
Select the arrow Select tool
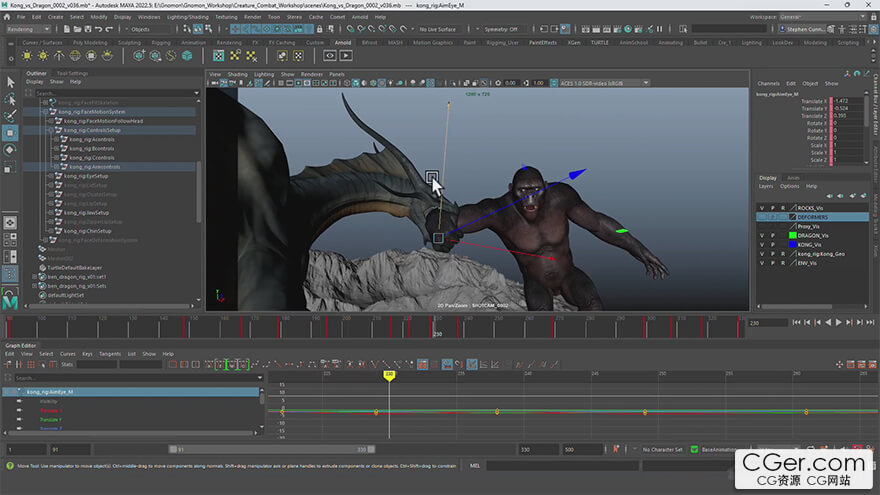(x=10, y=82)
